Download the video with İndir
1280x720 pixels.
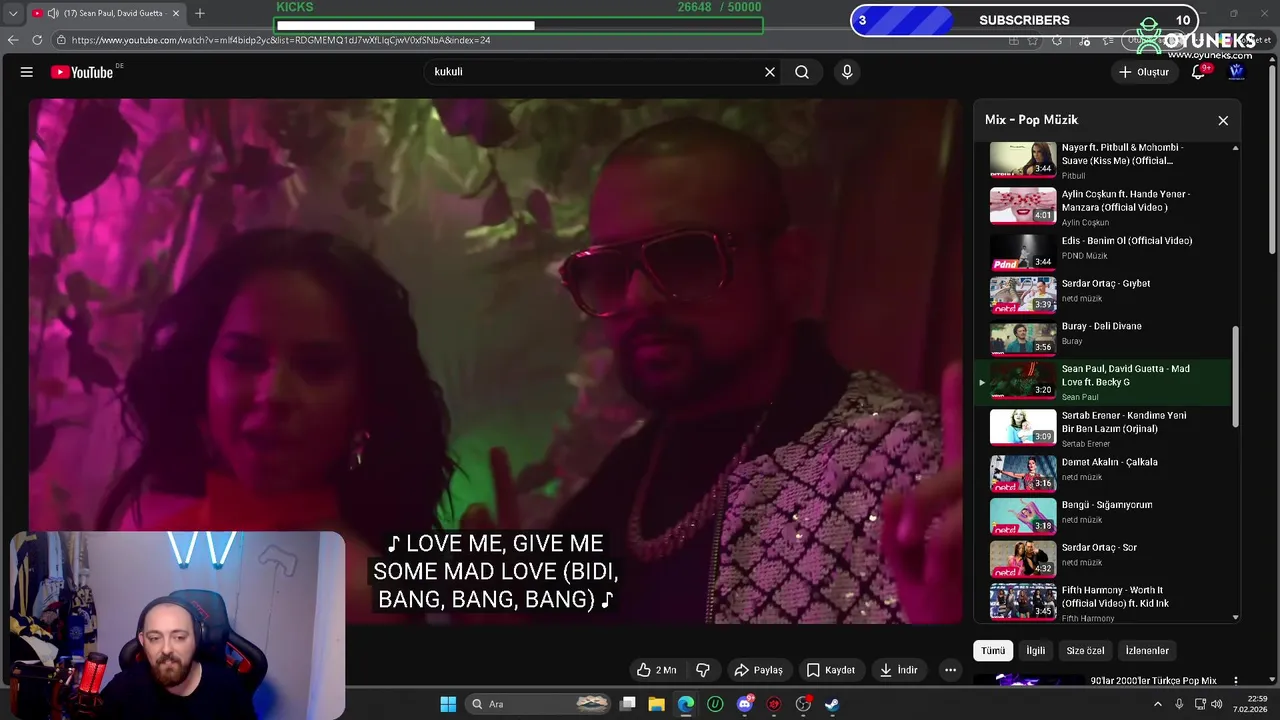point(898,670)
